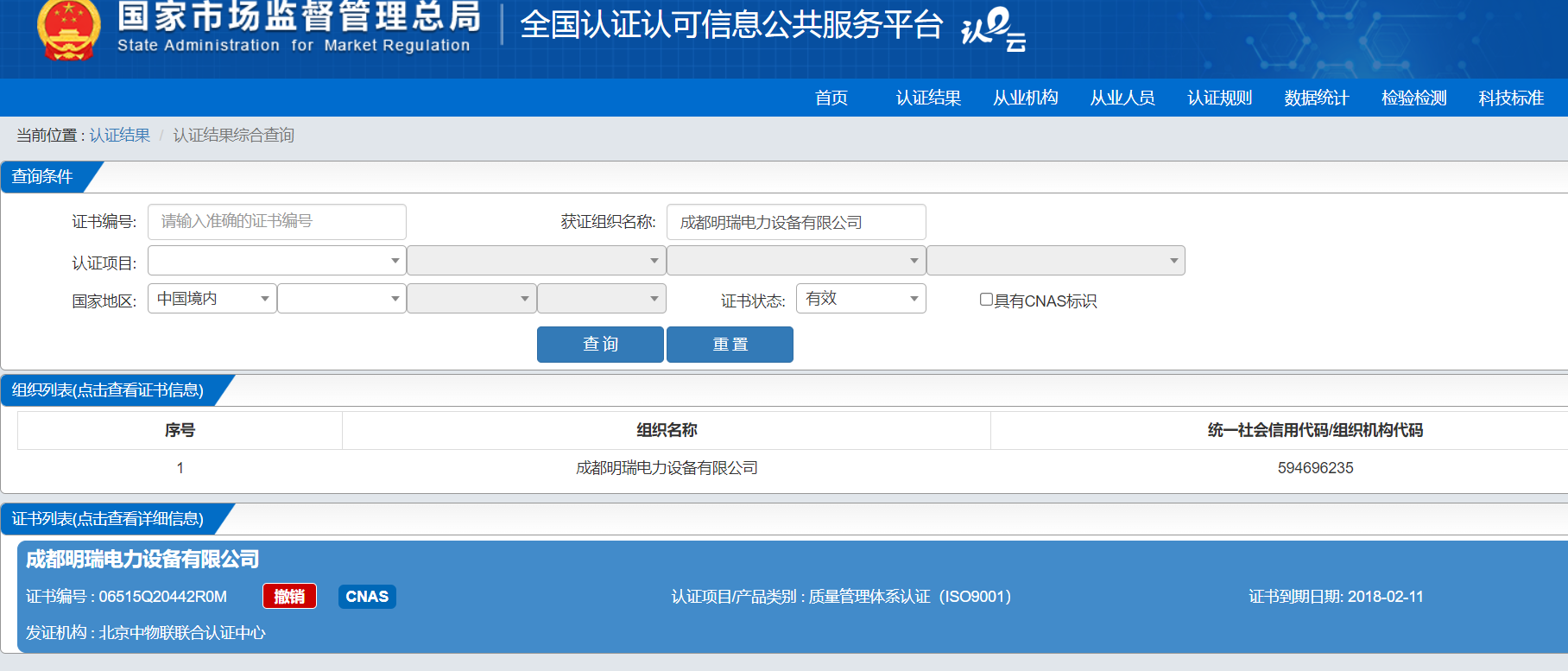Screen dimensions: 1568x671
Task: Click the 查询 search button
Action: (x=600, y=345)
